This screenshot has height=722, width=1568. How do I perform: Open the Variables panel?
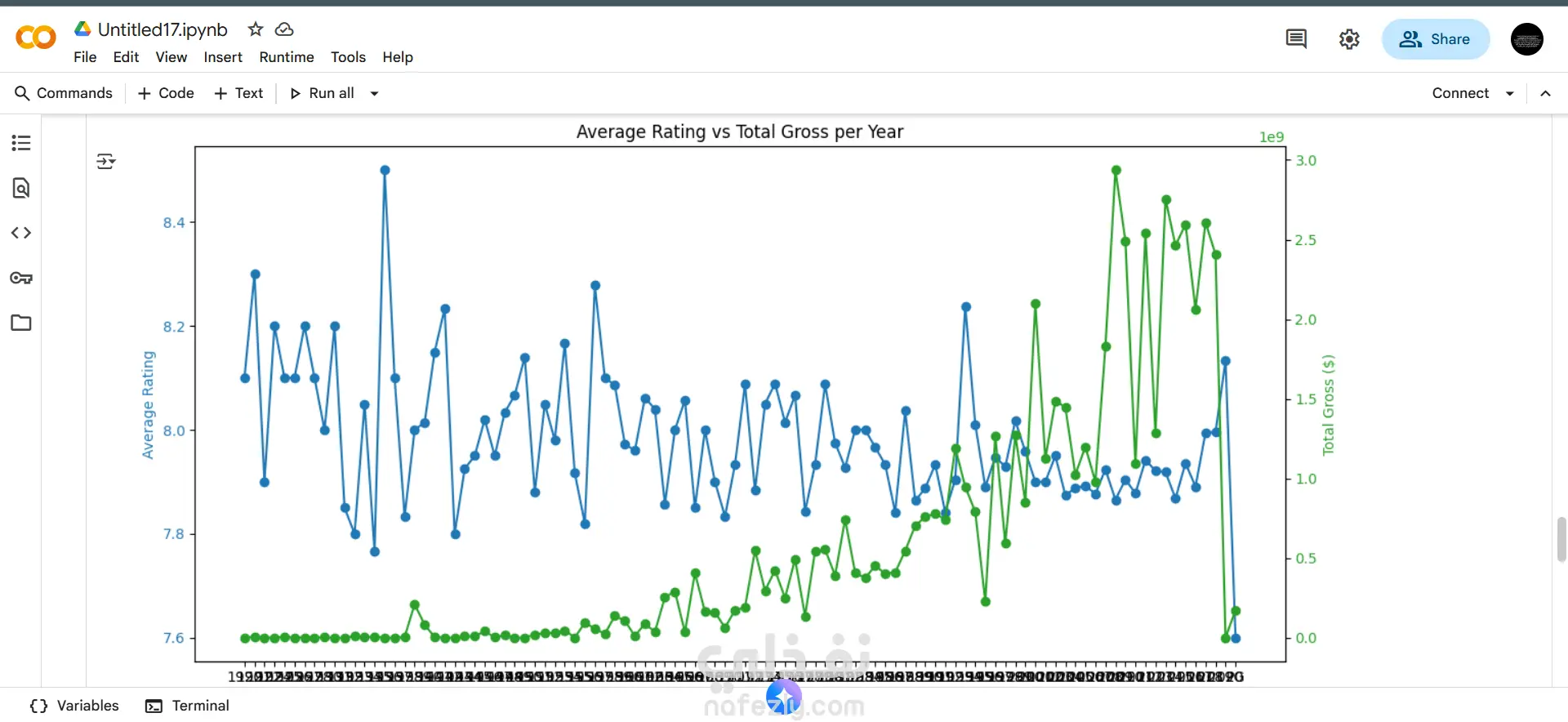tap(74, 706)
